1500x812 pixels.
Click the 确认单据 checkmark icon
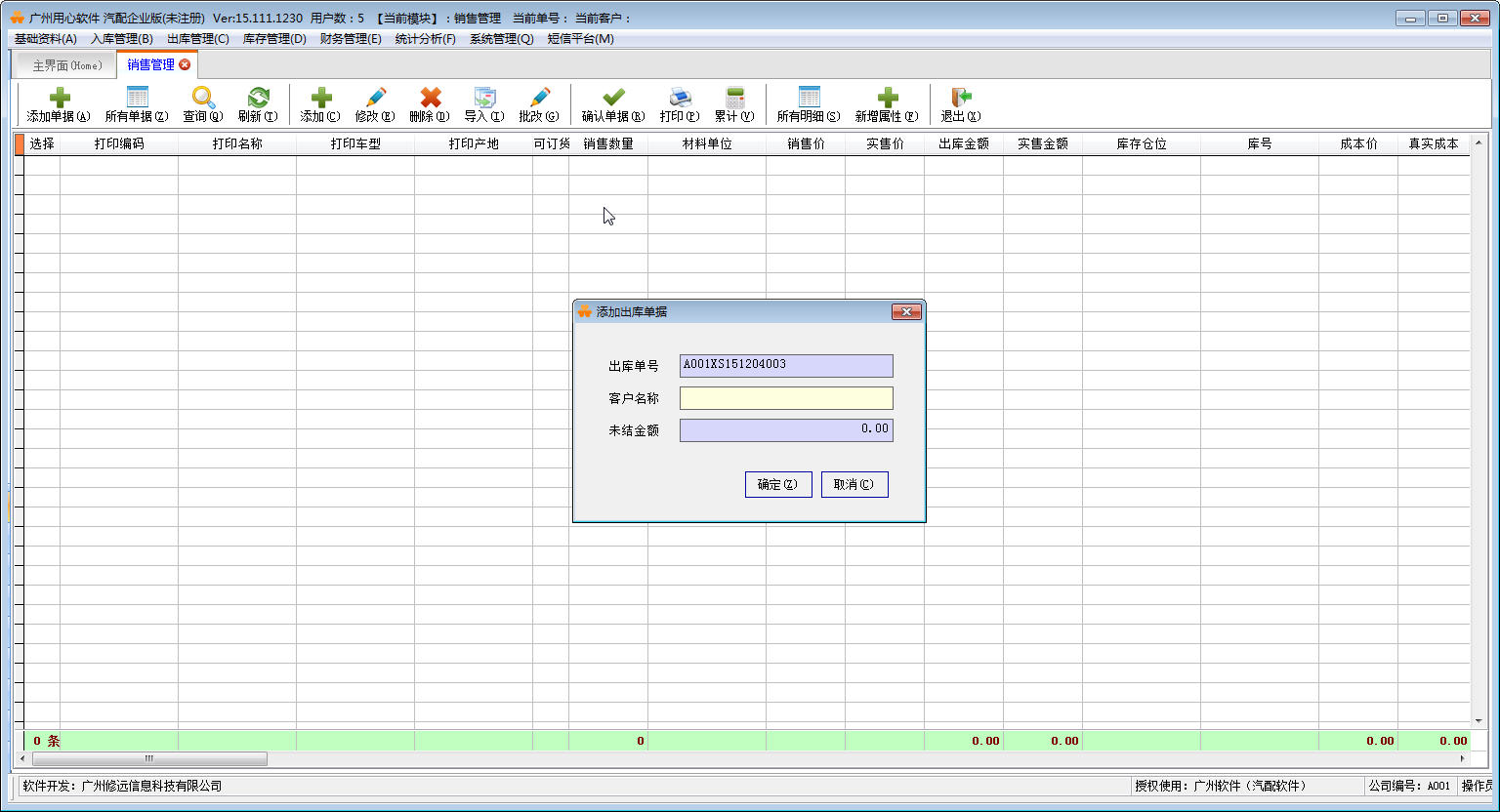coord(613,98)
